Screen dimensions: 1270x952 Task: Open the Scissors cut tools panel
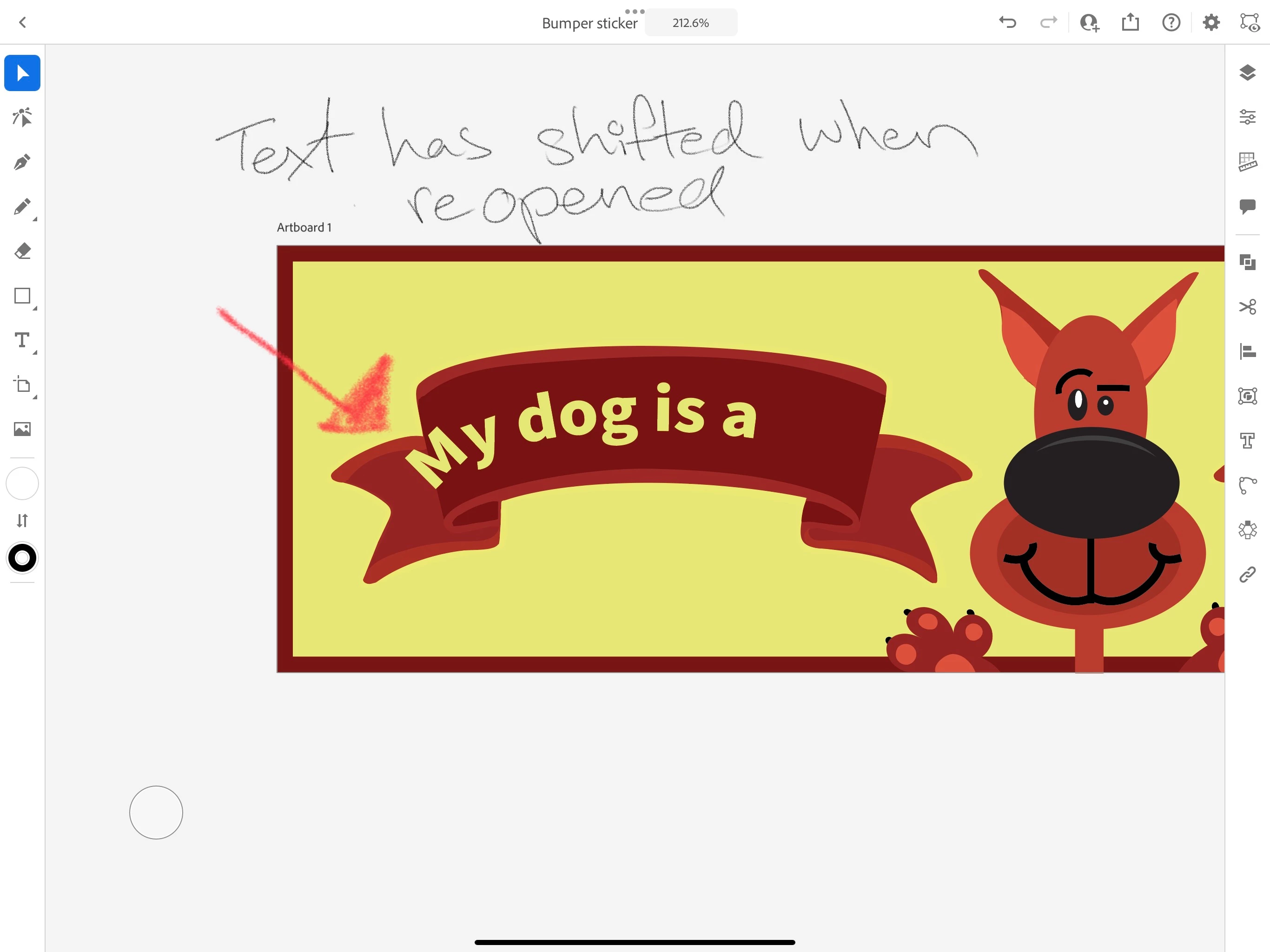[1247, 307]
